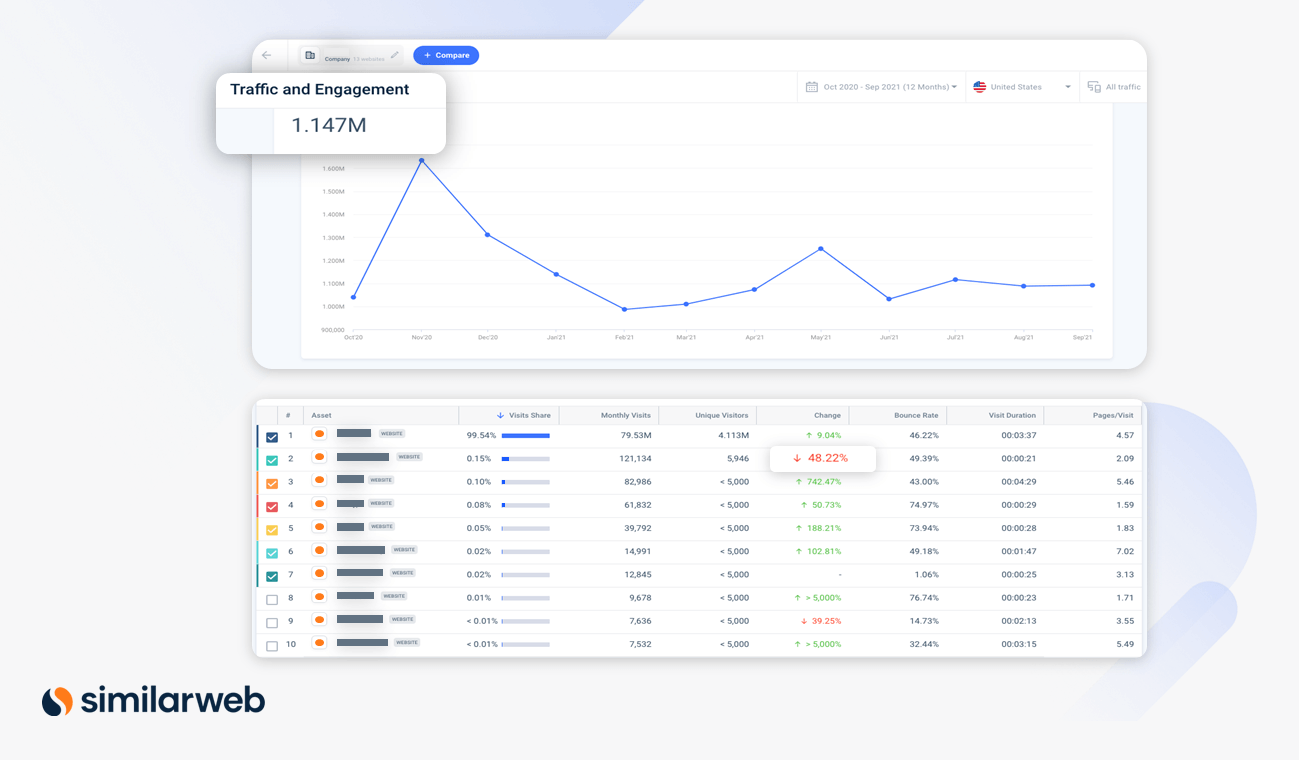The height and width of the screenshot is (760, 1299).
Task: Click the 99.54% visits share bar
Action: (x=526, y=436)
